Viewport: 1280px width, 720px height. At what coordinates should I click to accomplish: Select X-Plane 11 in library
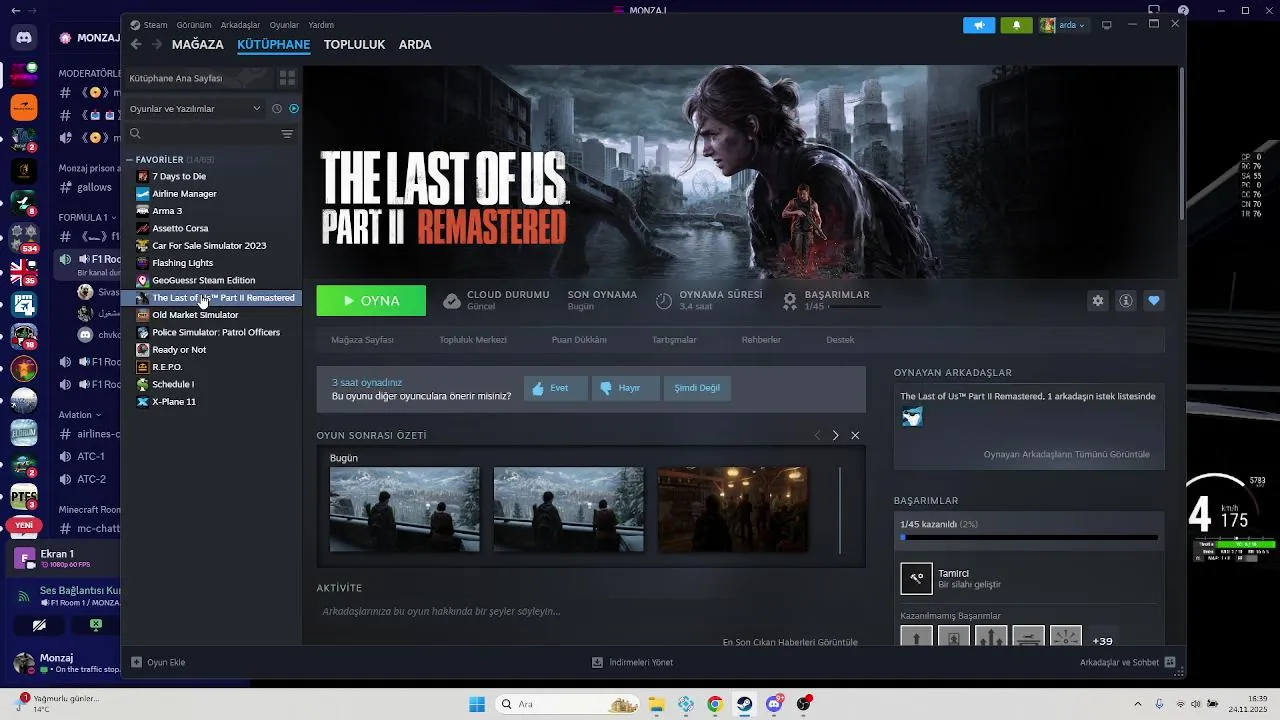(174, 402)
